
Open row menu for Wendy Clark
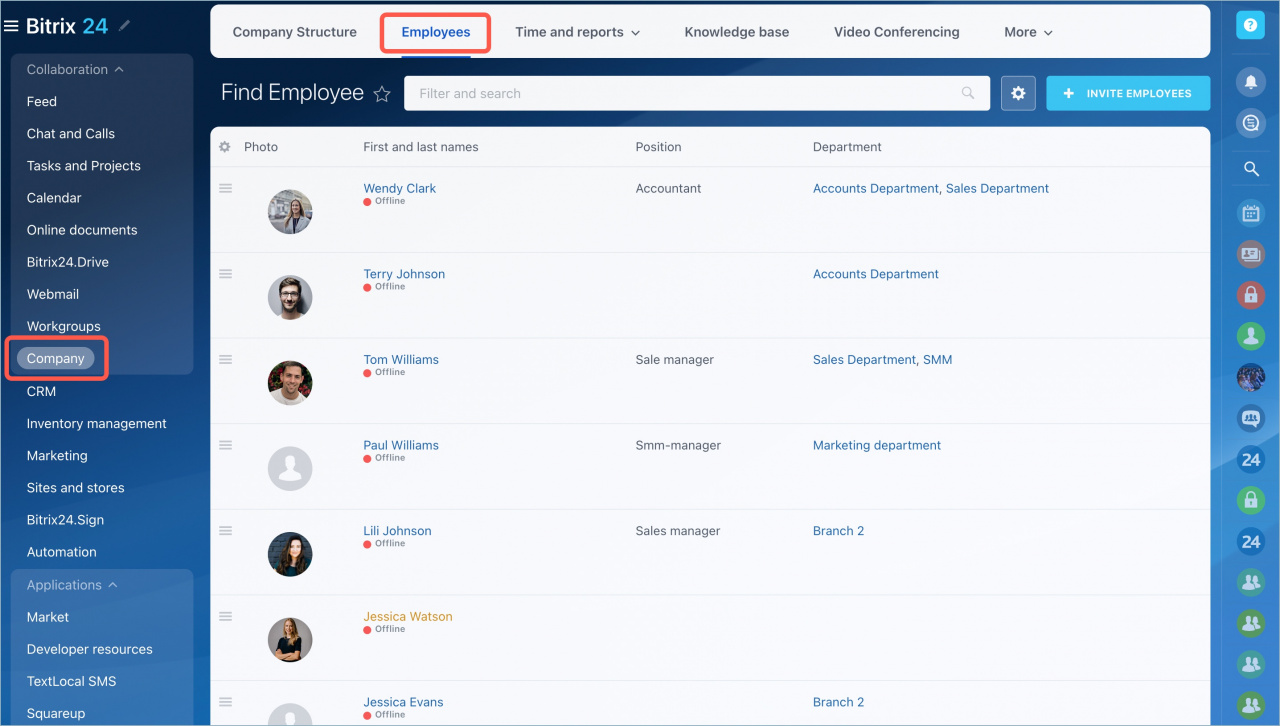pyautogui.click(x=225, y=188)
